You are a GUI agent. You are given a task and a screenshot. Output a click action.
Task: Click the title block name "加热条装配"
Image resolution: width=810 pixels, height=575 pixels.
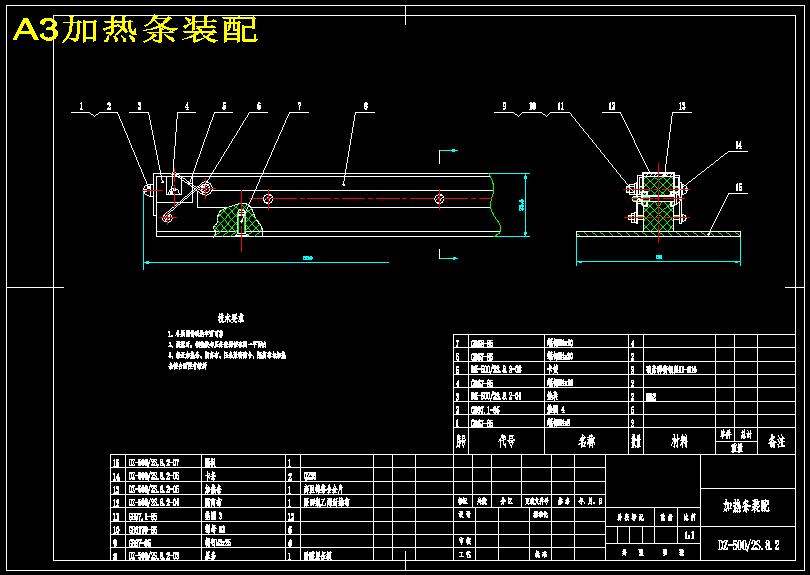(746, 506)
